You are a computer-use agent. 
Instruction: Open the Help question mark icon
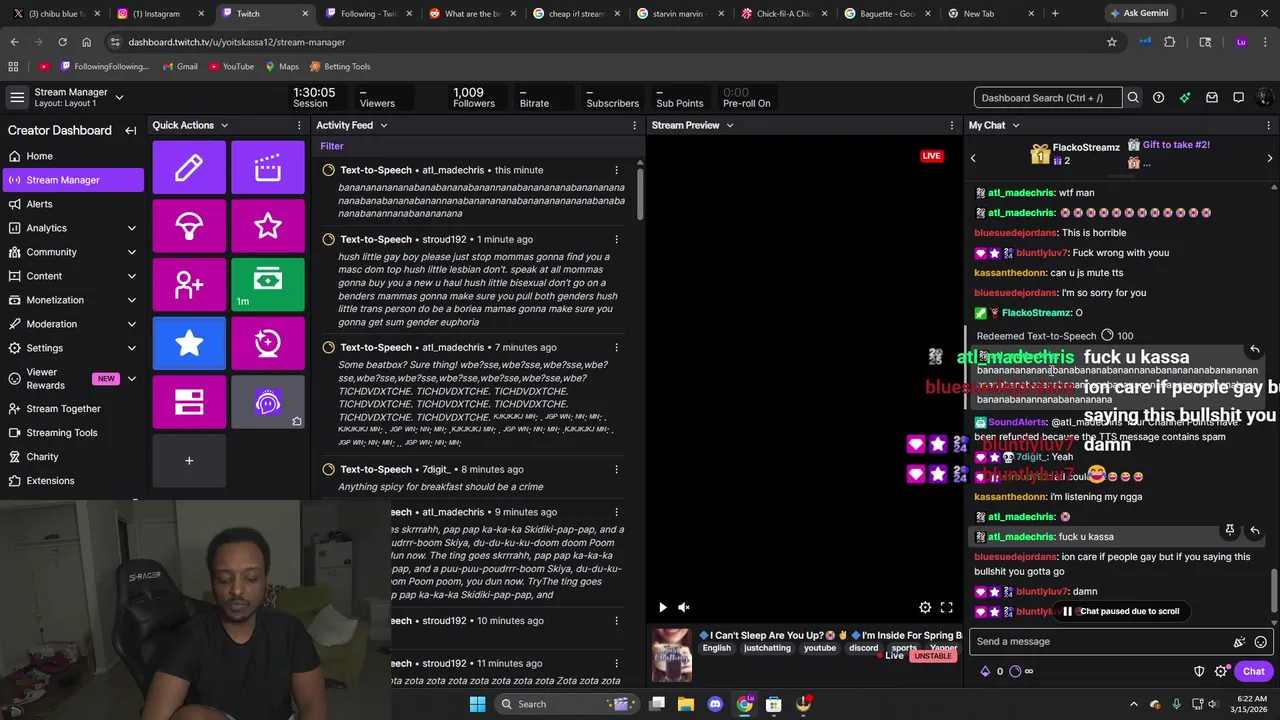(x=1158, y=98)
